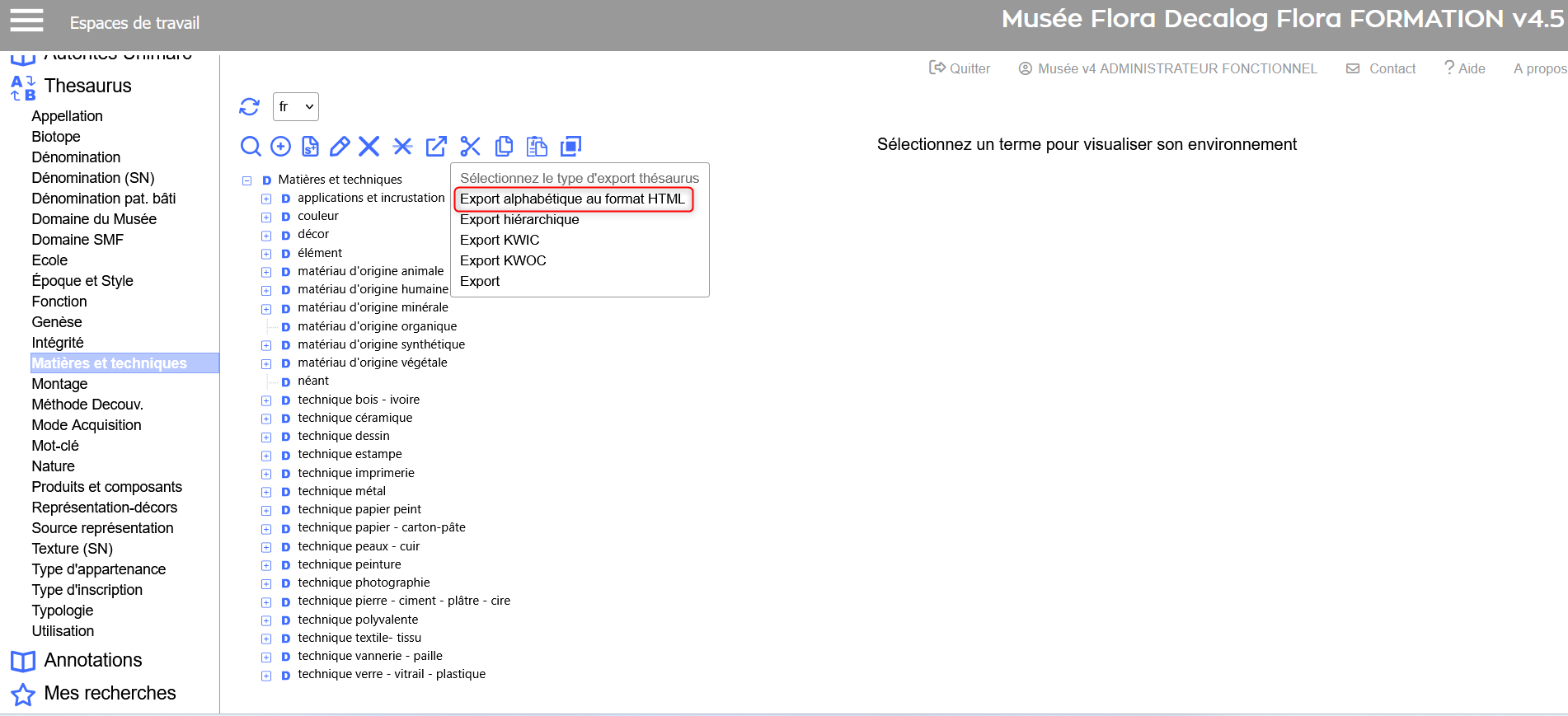Click the crossed-out X toolbar icon
Image resolution: width=1568 pixels, height=716 pixels.
pyautogui.click(x=402, y=147)
